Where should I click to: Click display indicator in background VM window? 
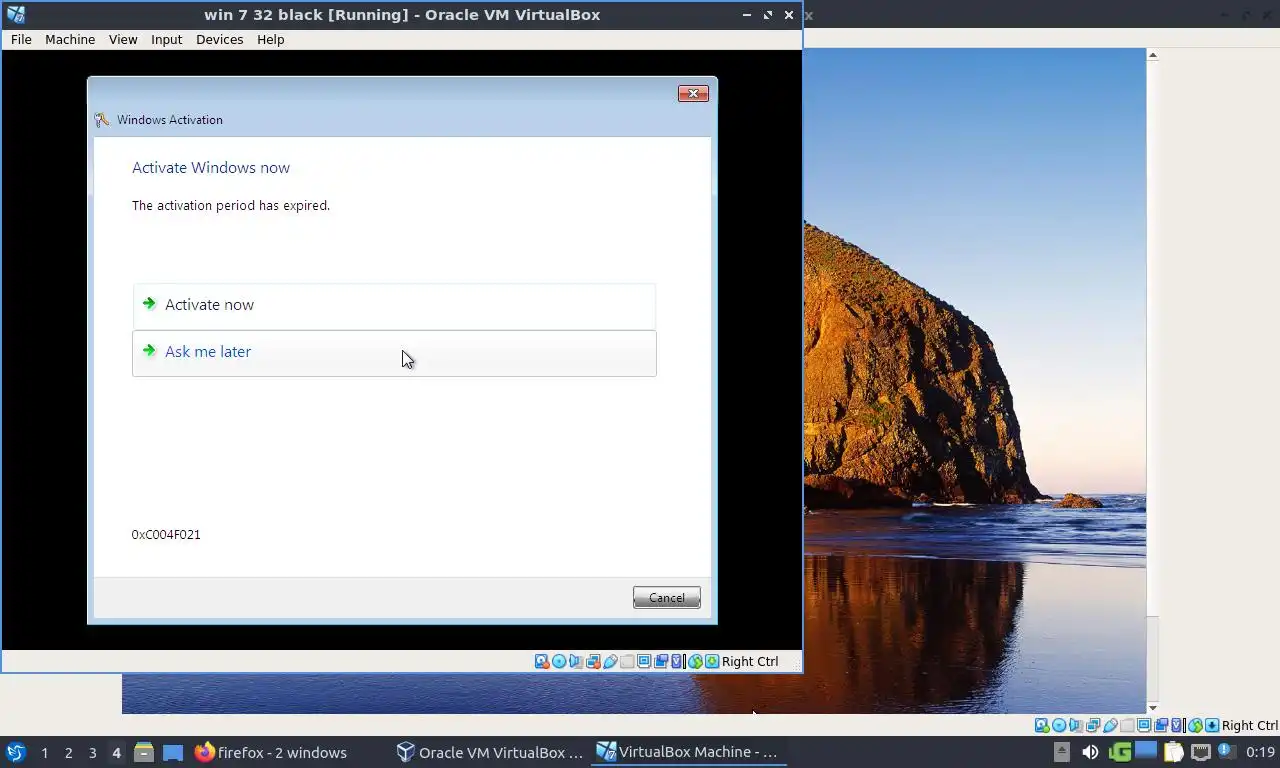tap(1144, 725)
